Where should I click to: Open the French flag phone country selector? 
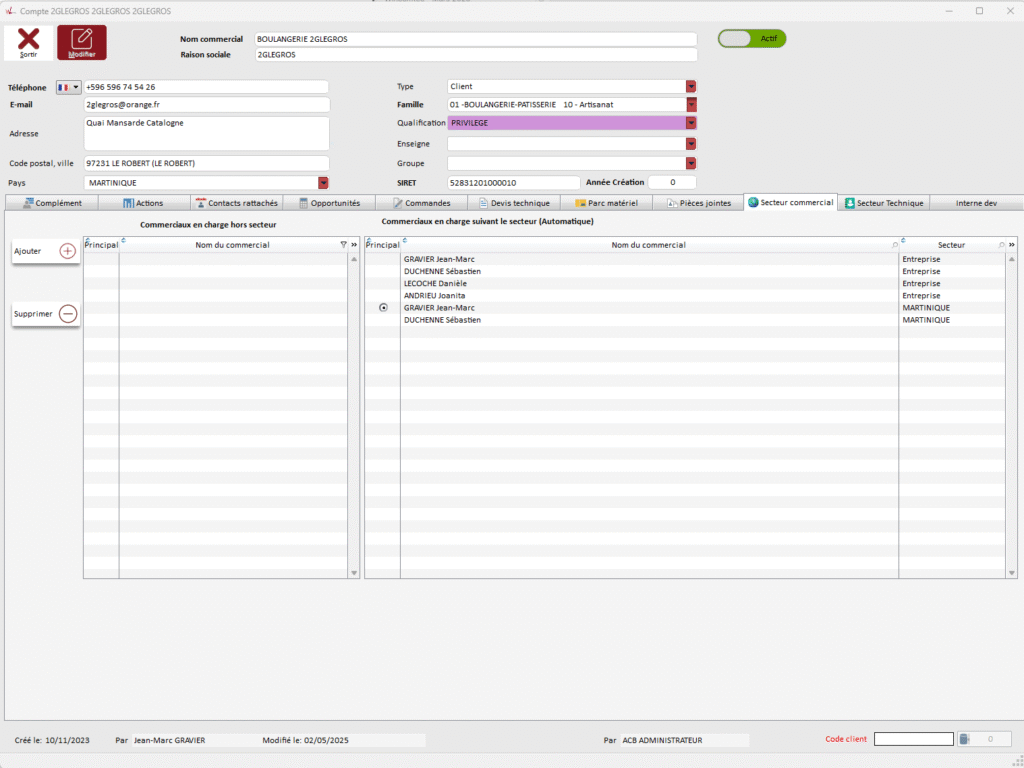click(69, 87)
